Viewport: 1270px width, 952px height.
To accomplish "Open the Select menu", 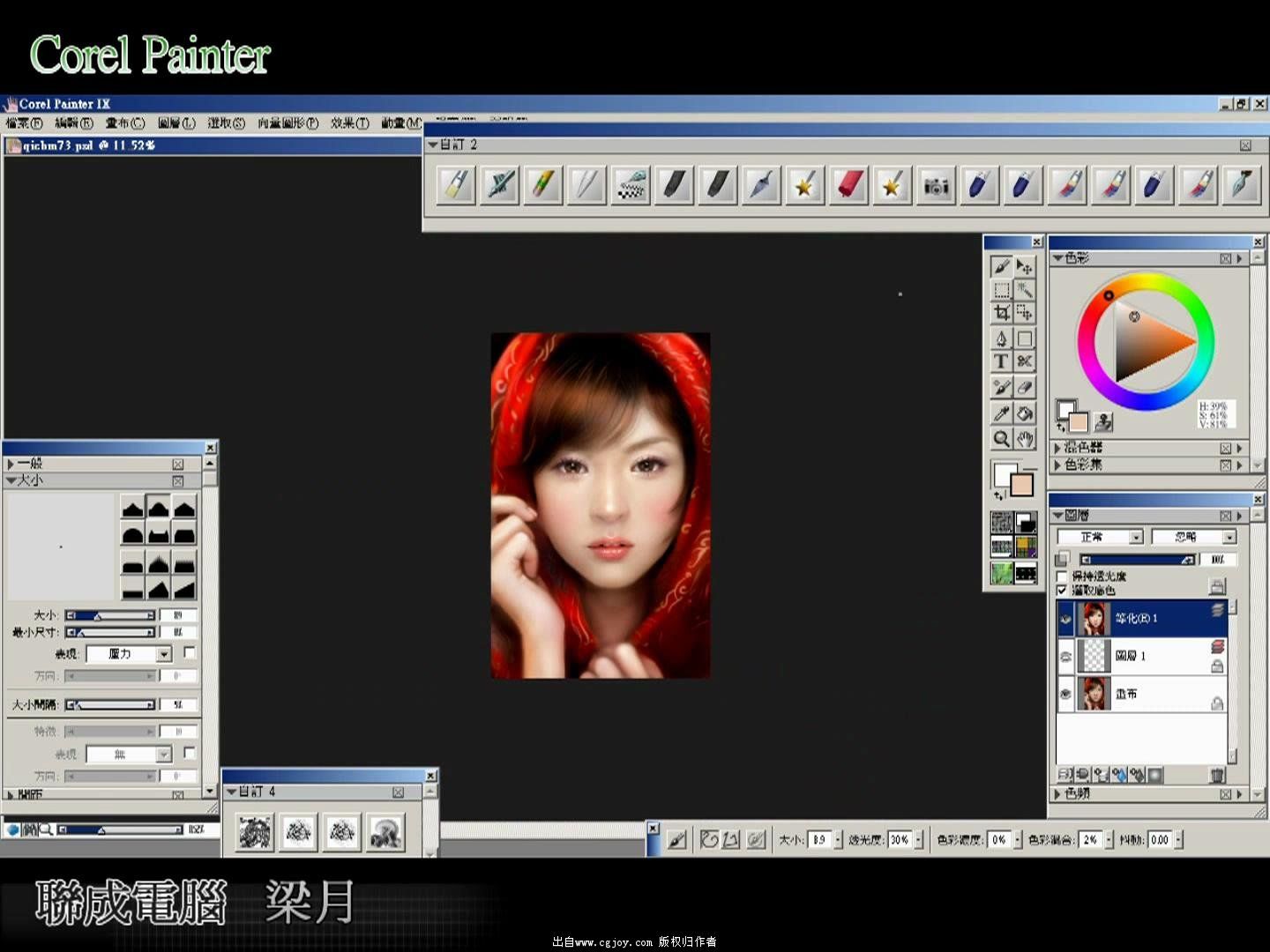I will point(227,123).
